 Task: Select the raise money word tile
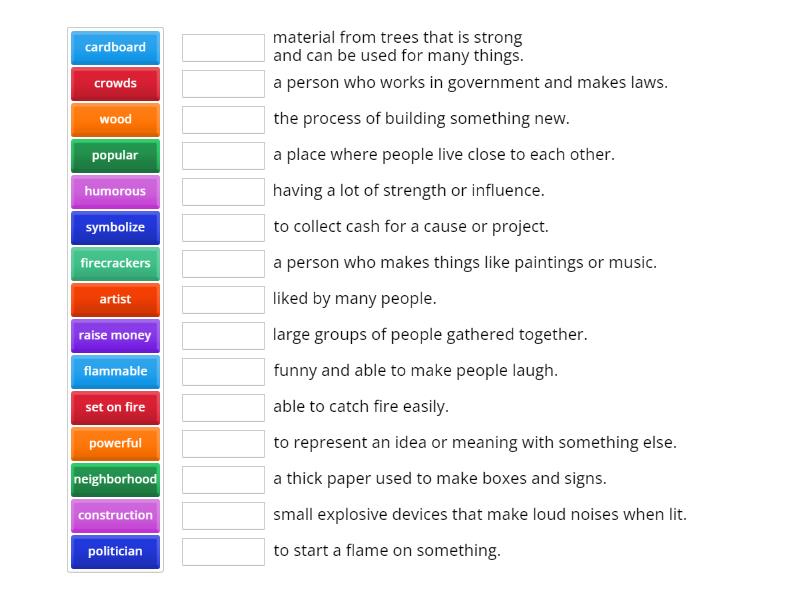click(114, 335)
